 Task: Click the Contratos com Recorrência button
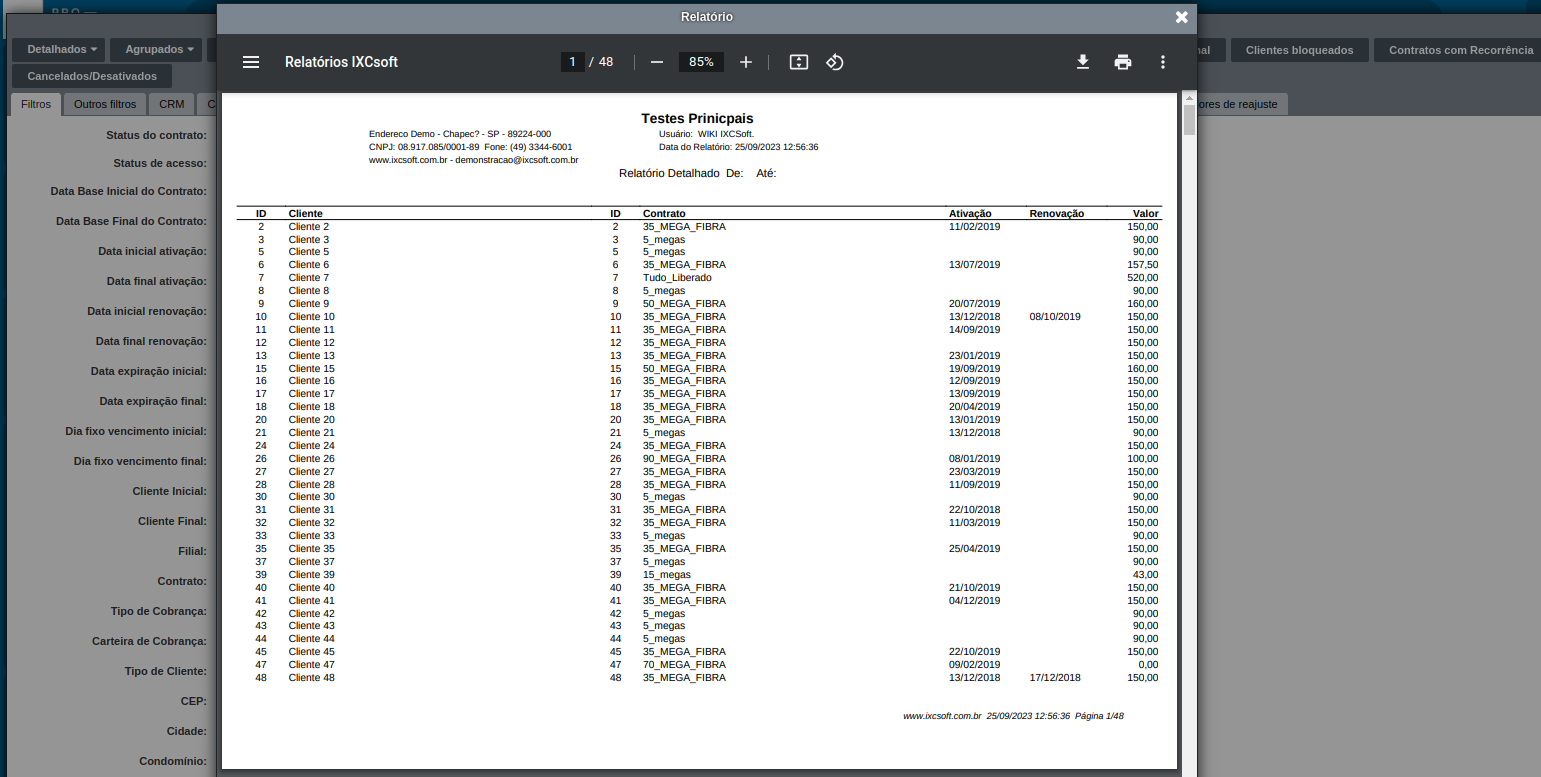pos(1460,50)
